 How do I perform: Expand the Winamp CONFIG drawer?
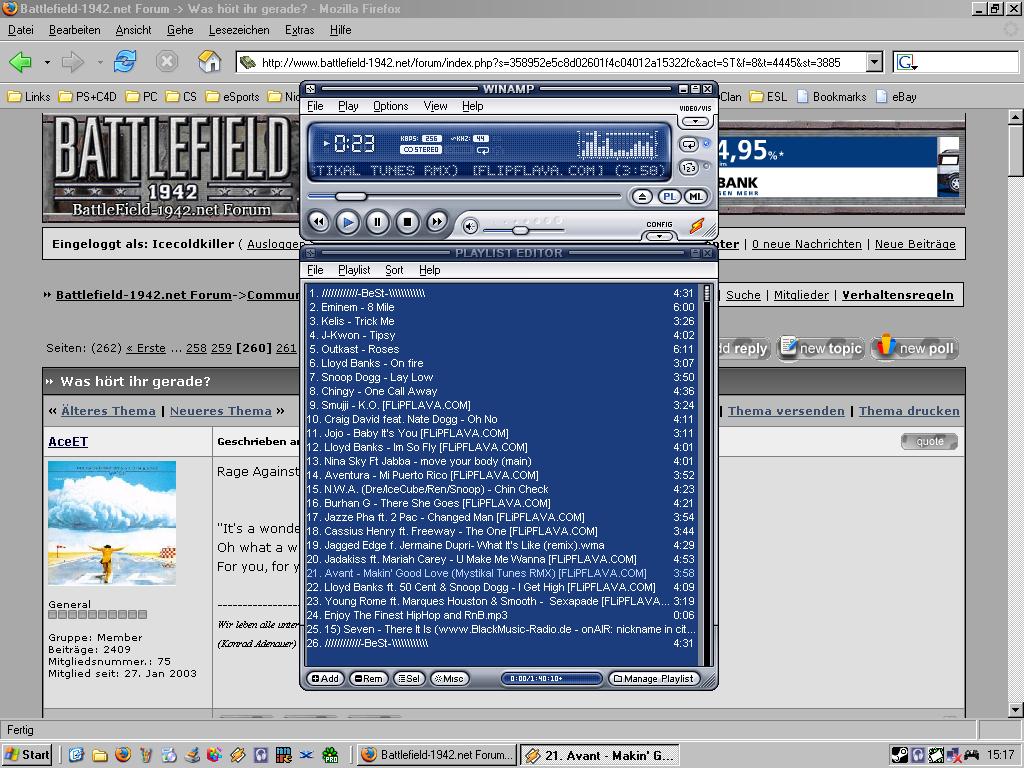click(660, 236)
